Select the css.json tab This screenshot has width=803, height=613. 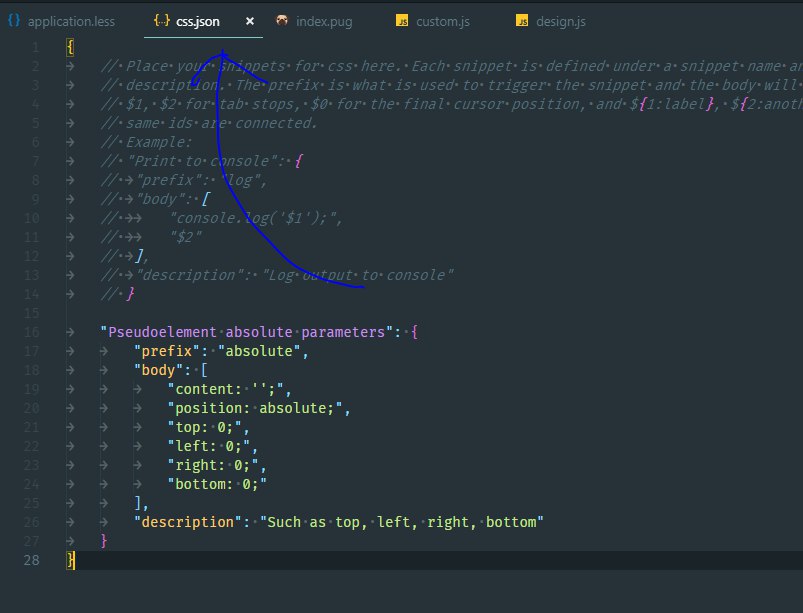[198, 22]
